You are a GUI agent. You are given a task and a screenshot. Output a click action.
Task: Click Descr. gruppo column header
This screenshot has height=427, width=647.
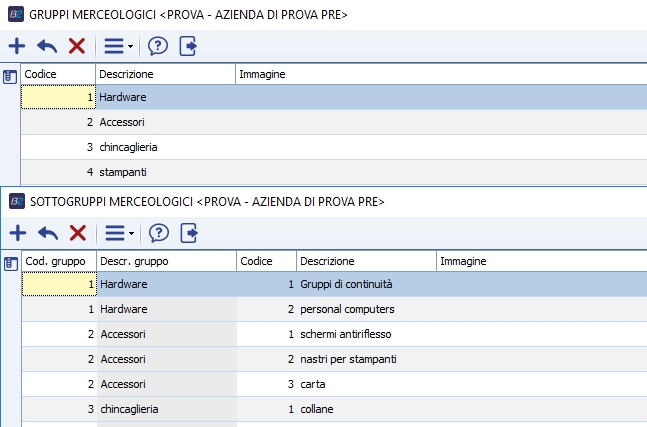point(165,261)
